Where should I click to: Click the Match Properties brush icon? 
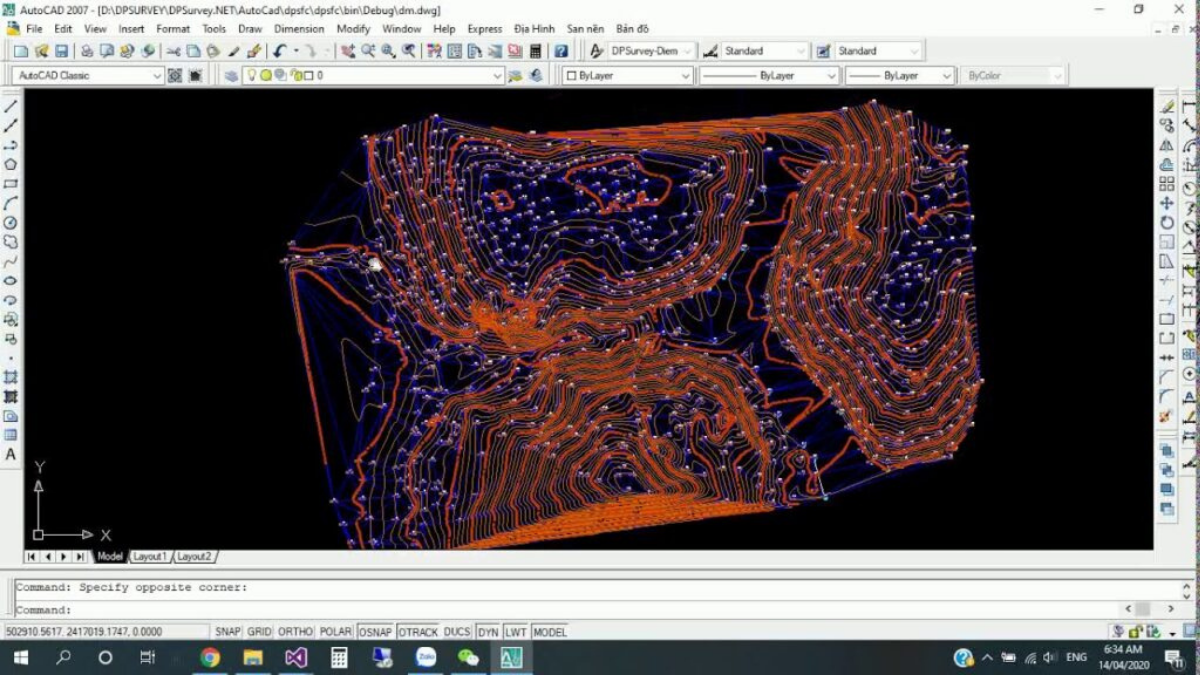pyautogui.click(x=254, y=51)
